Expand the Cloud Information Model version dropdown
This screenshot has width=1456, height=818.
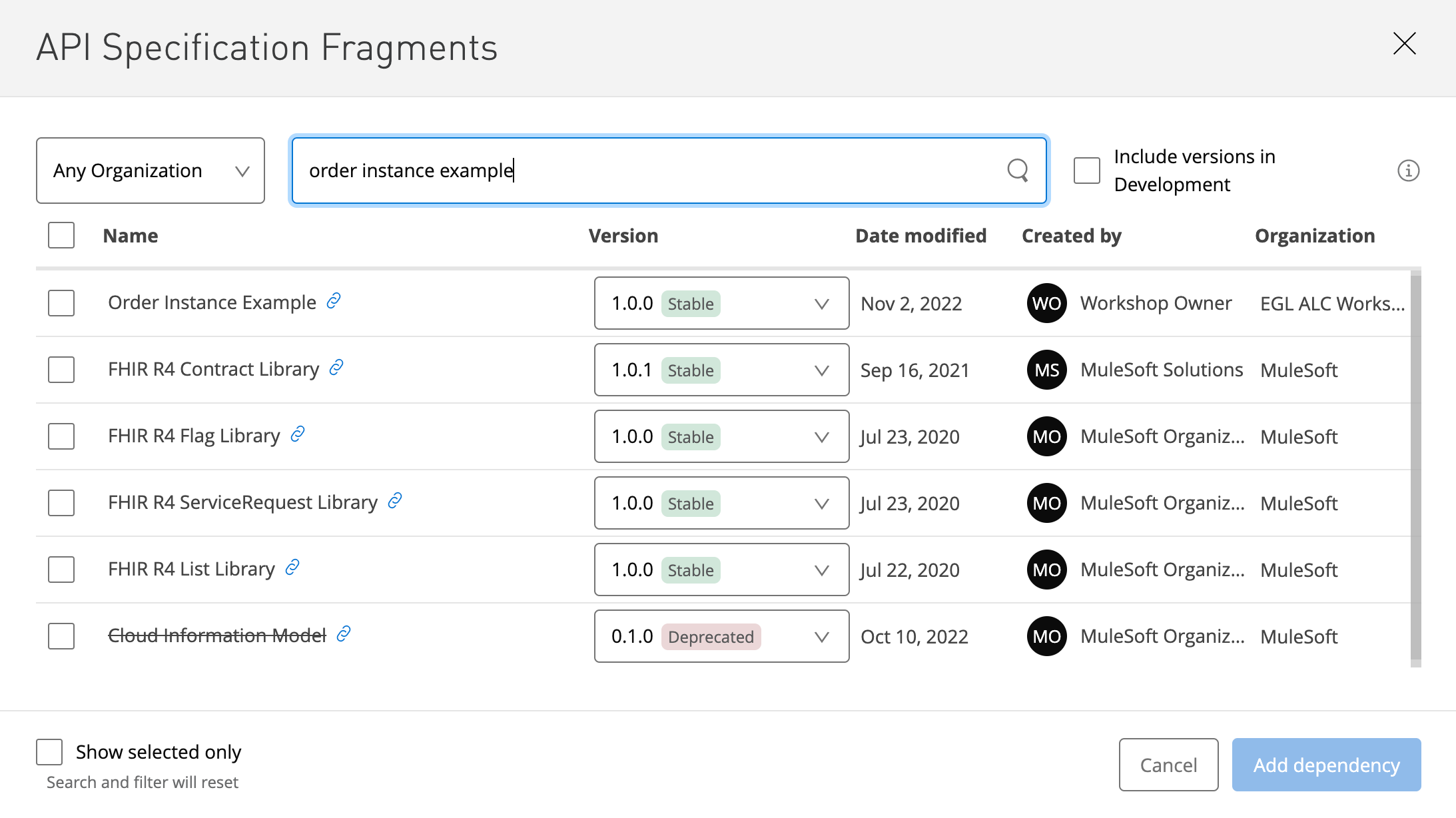click(821, 636)
